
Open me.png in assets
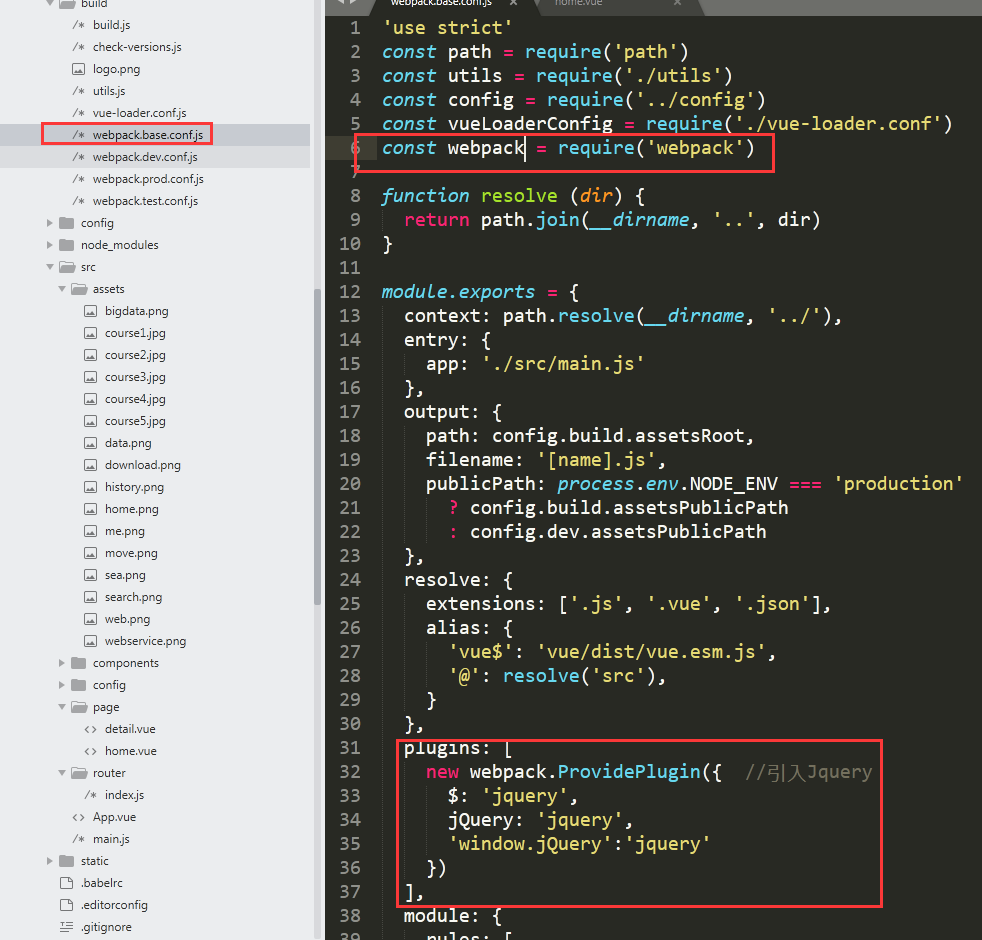pos(125,531)
